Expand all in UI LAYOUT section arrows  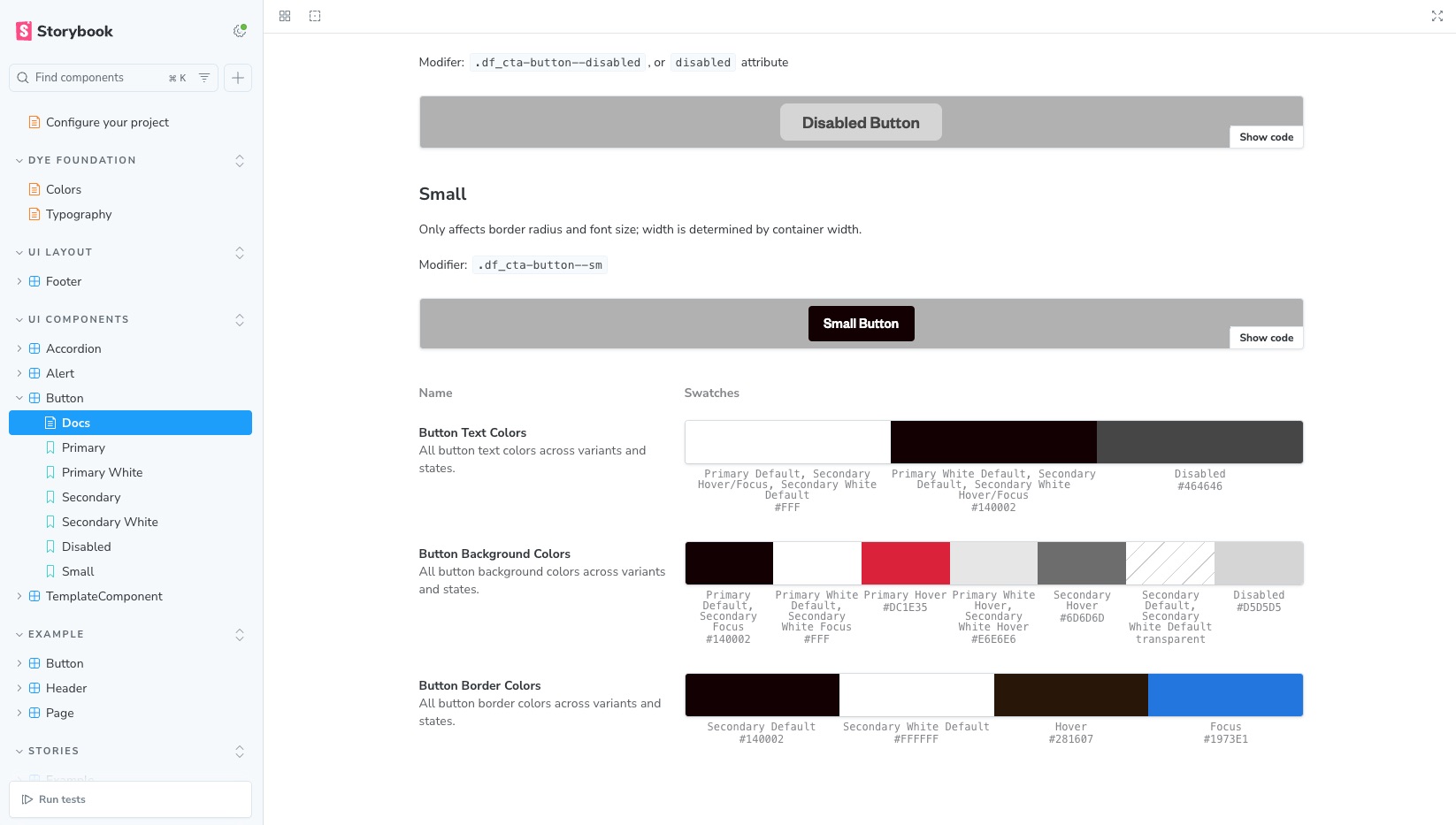(240, 253)
